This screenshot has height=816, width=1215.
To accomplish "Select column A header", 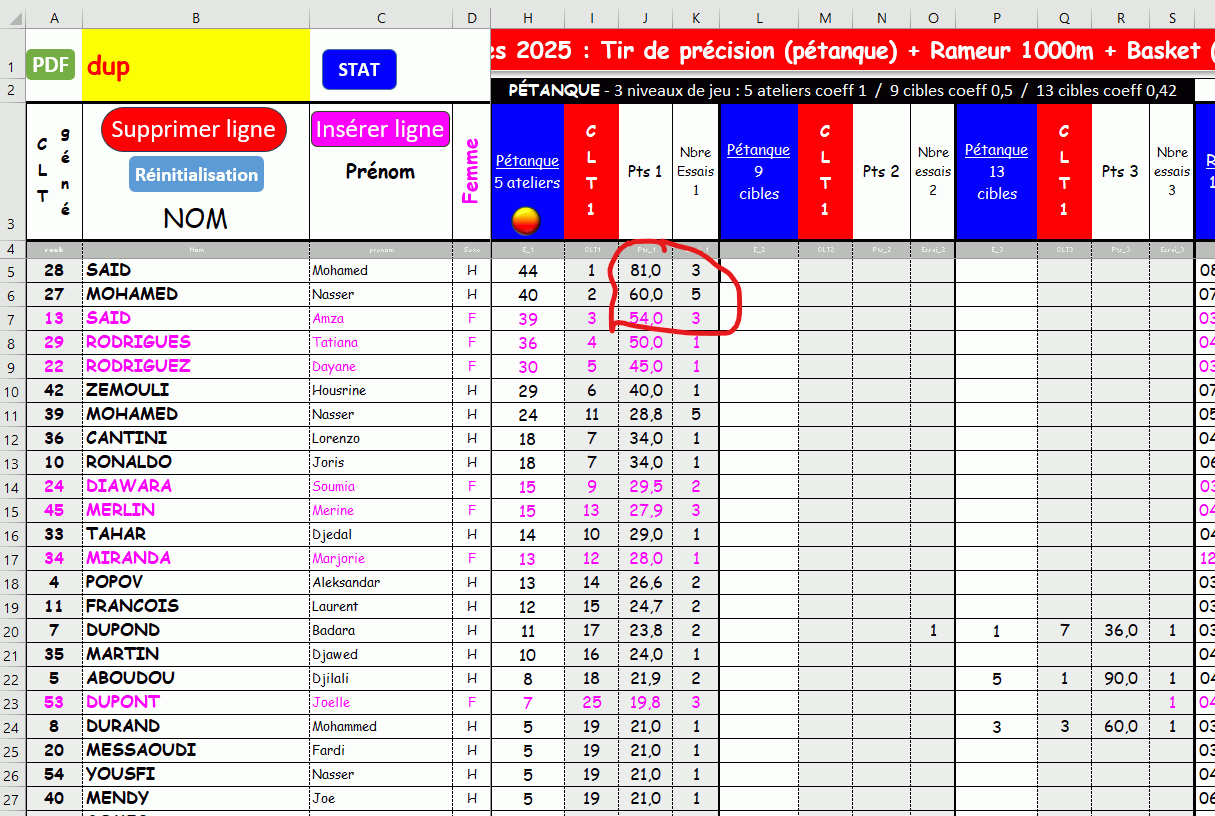I will (x=54, y=18).
